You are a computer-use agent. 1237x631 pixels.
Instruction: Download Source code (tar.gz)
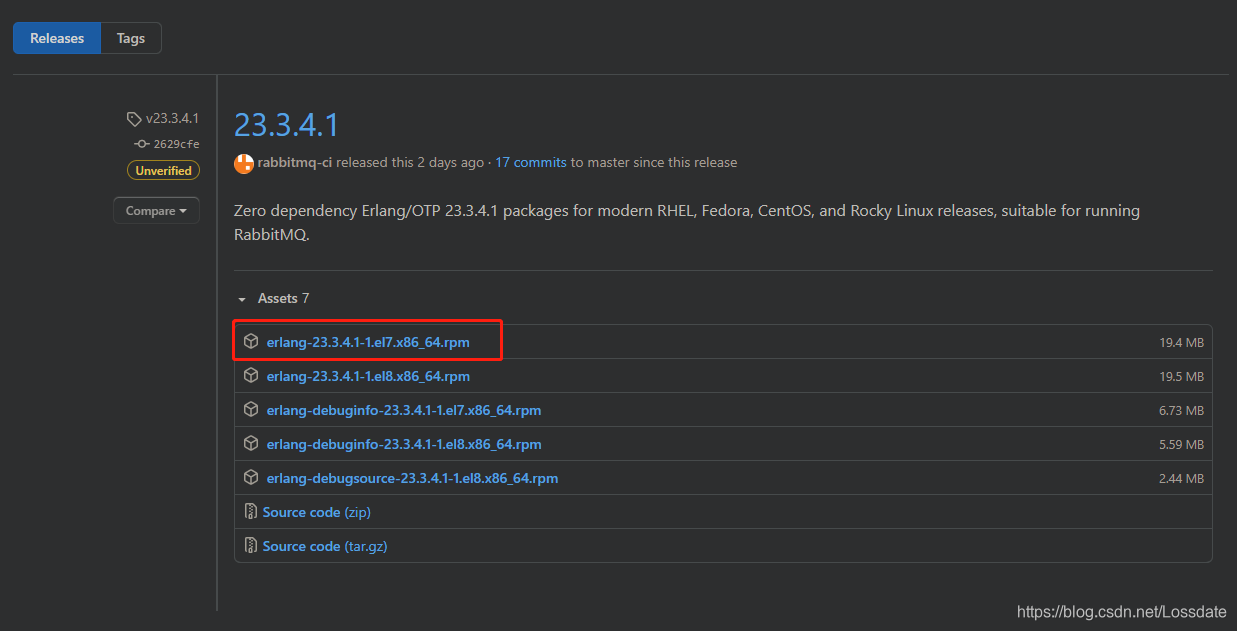[325, 546]
